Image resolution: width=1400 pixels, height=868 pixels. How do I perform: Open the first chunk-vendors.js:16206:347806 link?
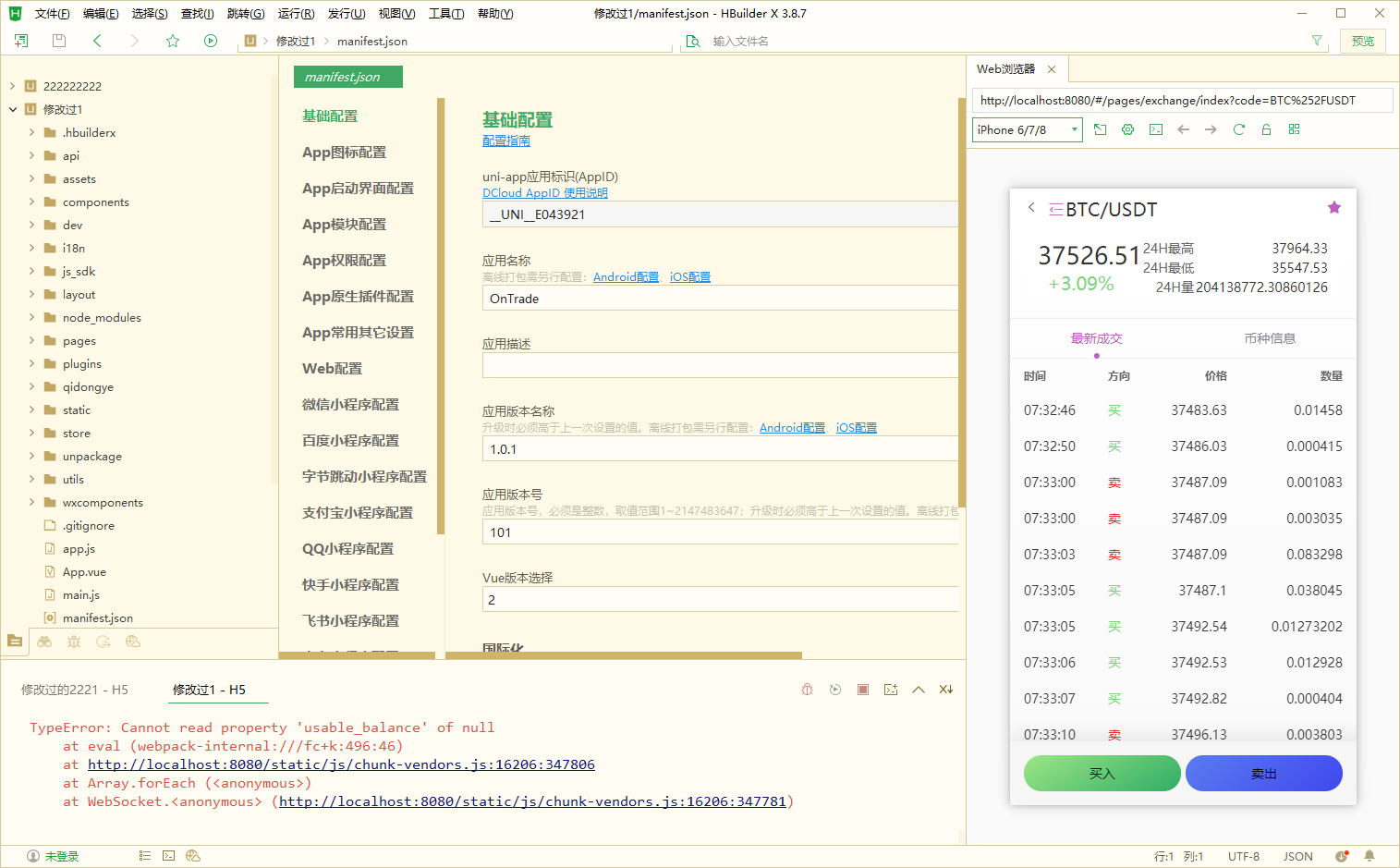pyautogui.click(x=341, y=764)
